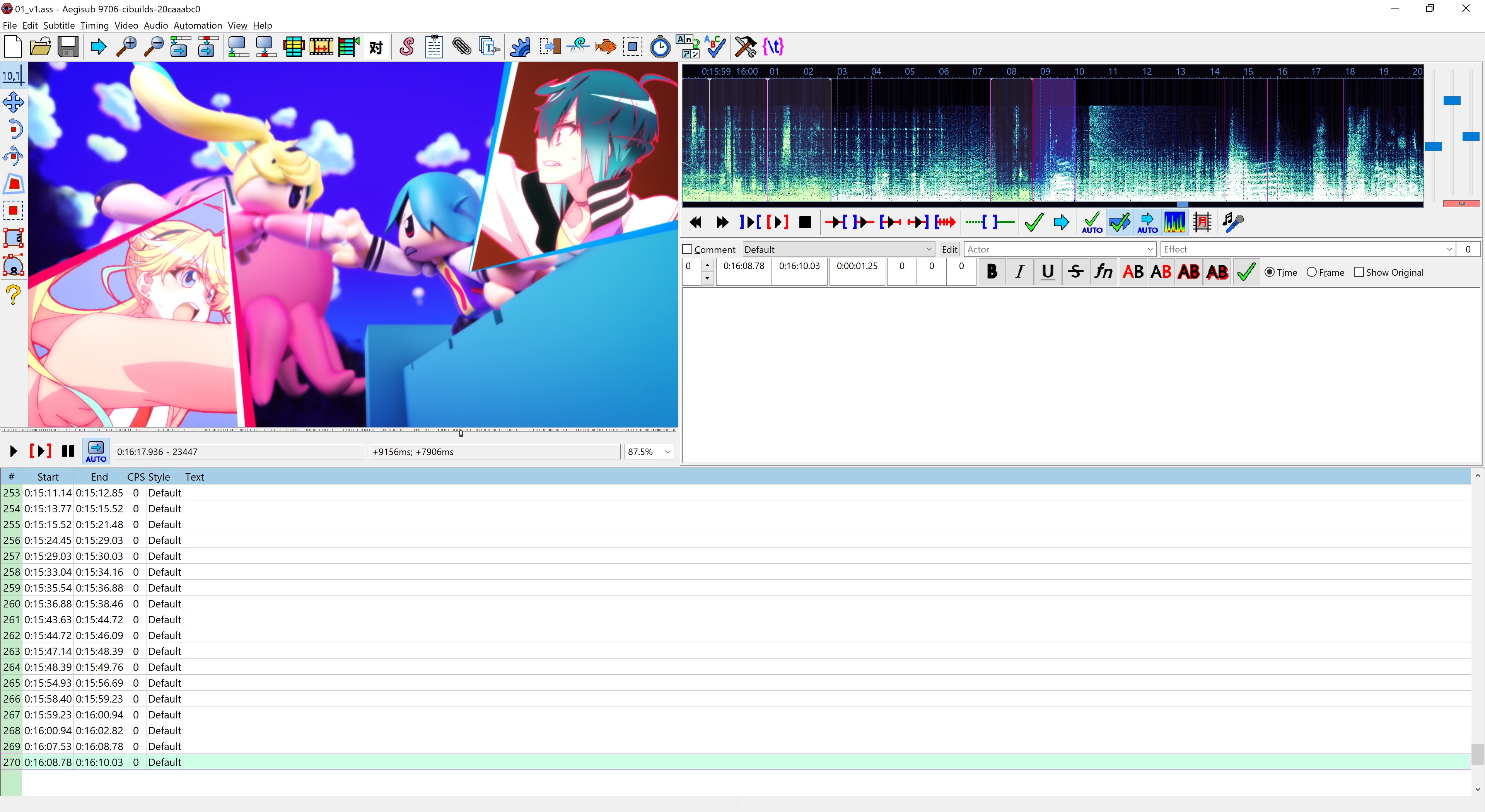
Task: Open the Styles Manager icon
Action: [x=406, y=47]
